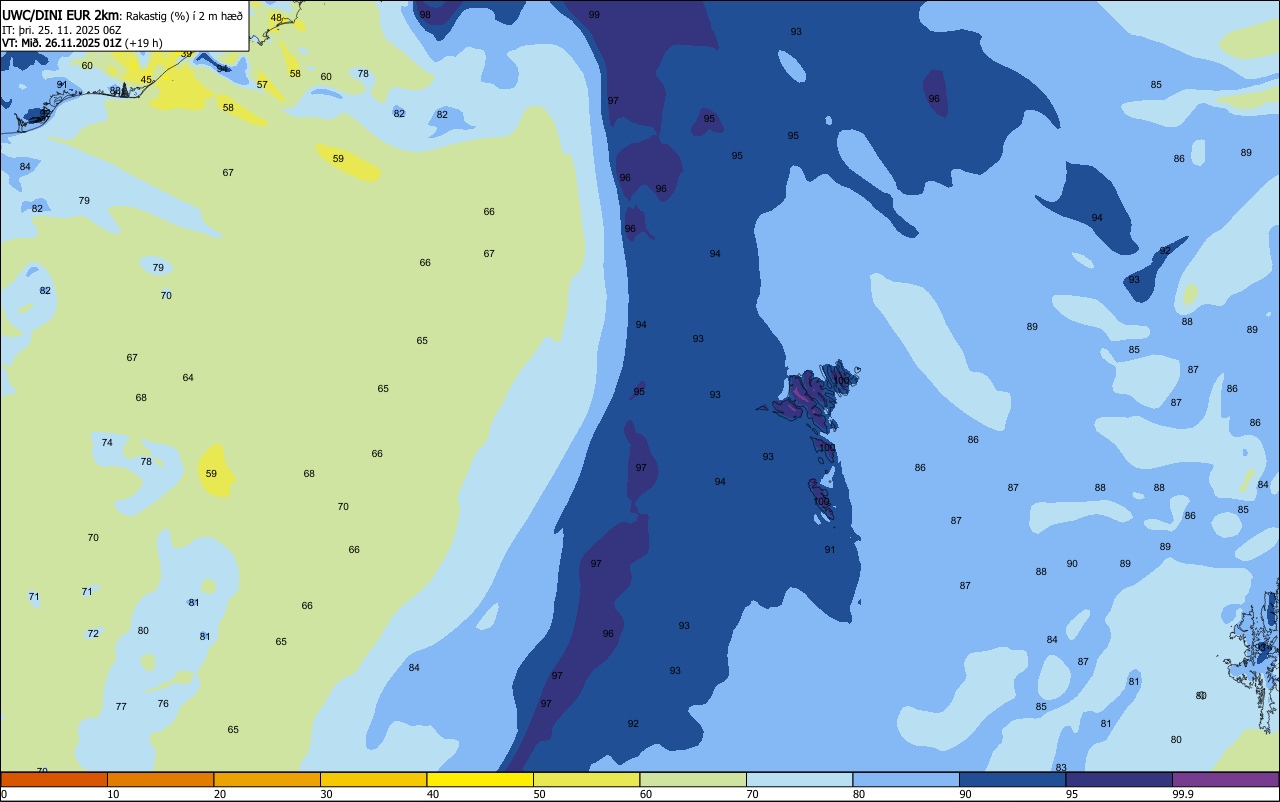Select the '72' map value
This screenshot has height=802, width=1280.
tap(93, 634)
